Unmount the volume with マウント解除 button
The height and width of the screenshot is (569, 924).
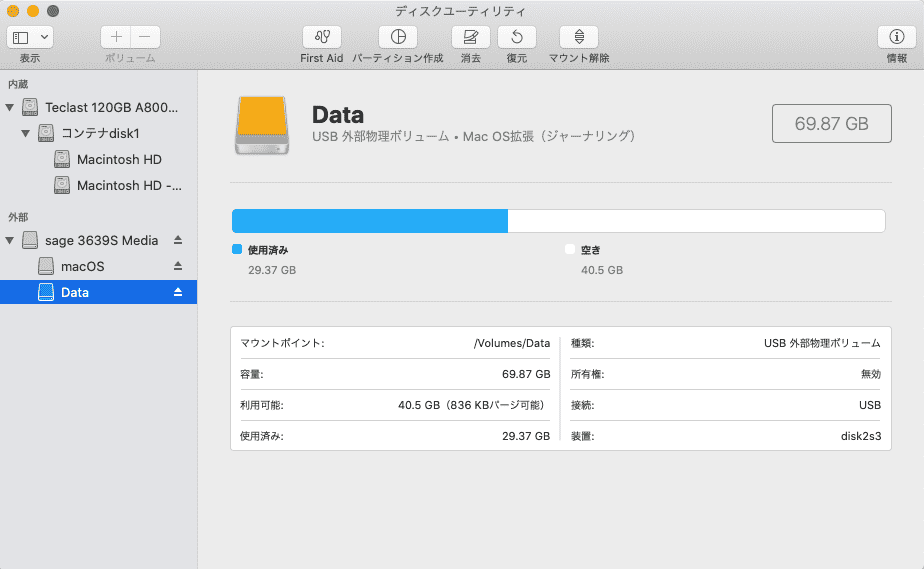point(579,37)
